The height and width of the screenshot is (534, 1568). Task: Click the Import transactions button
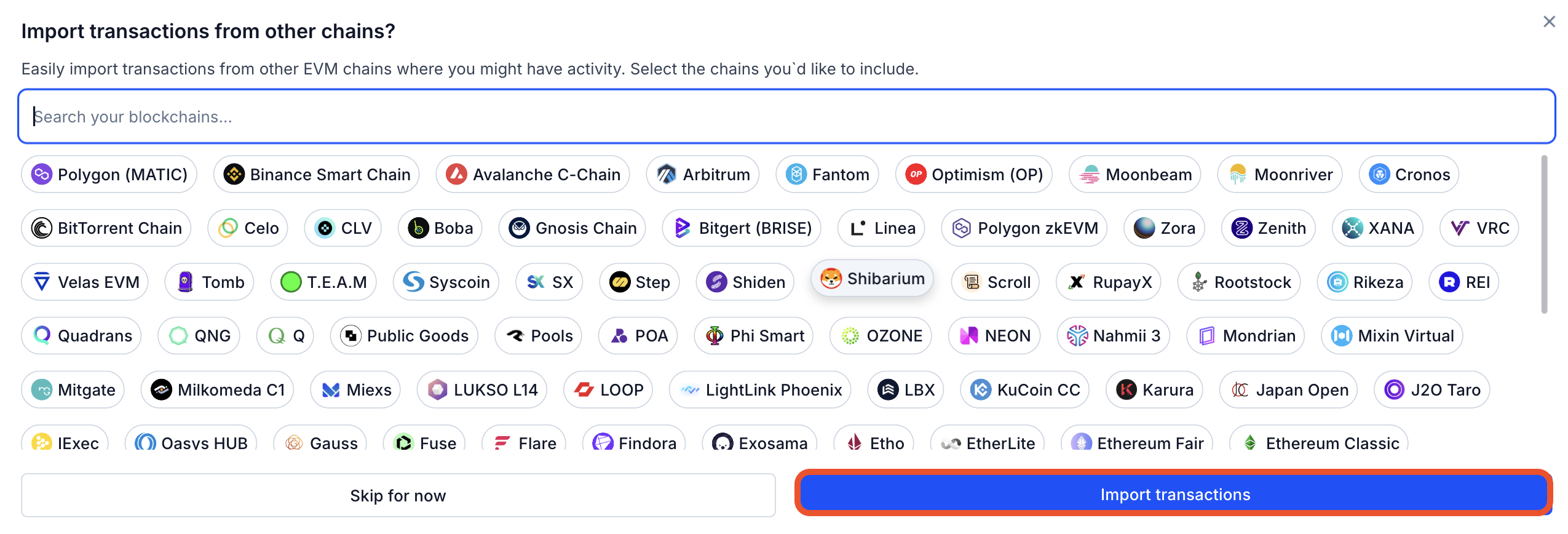tap(1174, 495)
